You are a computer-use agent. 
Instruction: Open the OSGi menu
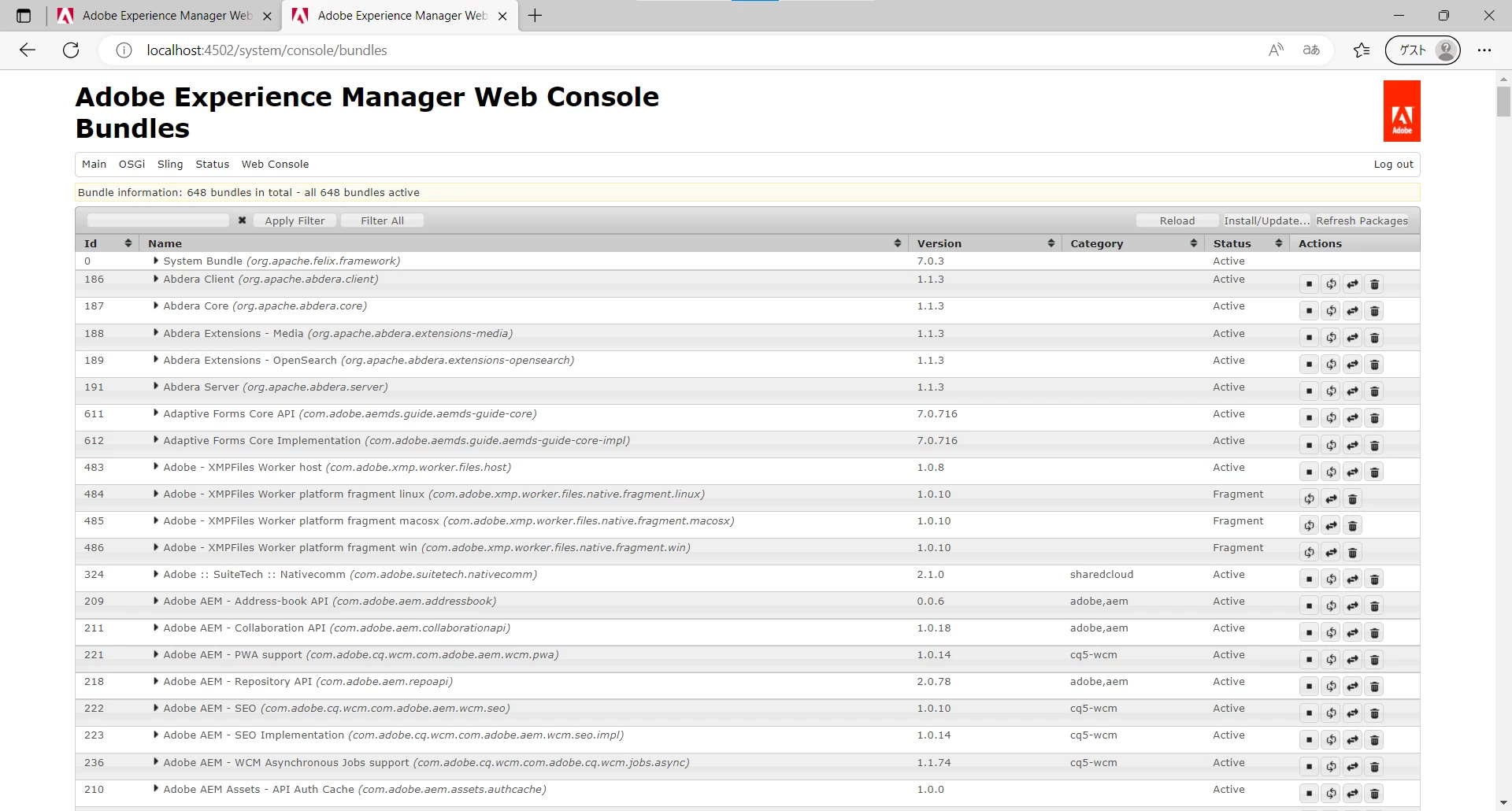click(132, 165)
